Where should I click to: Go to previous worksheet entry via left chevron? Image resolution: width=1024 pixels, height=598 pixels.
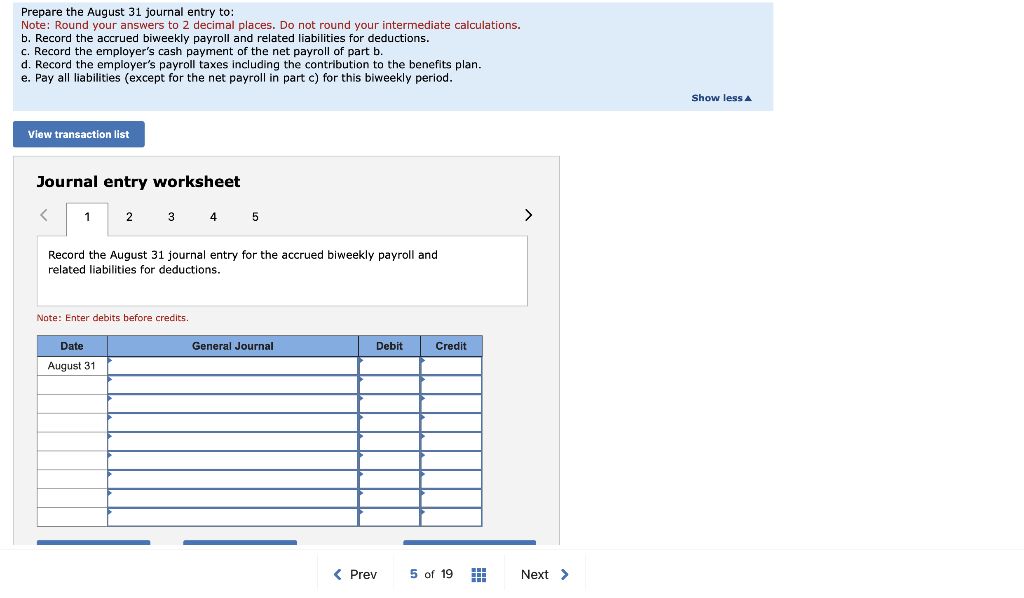(x=44, y=215)
